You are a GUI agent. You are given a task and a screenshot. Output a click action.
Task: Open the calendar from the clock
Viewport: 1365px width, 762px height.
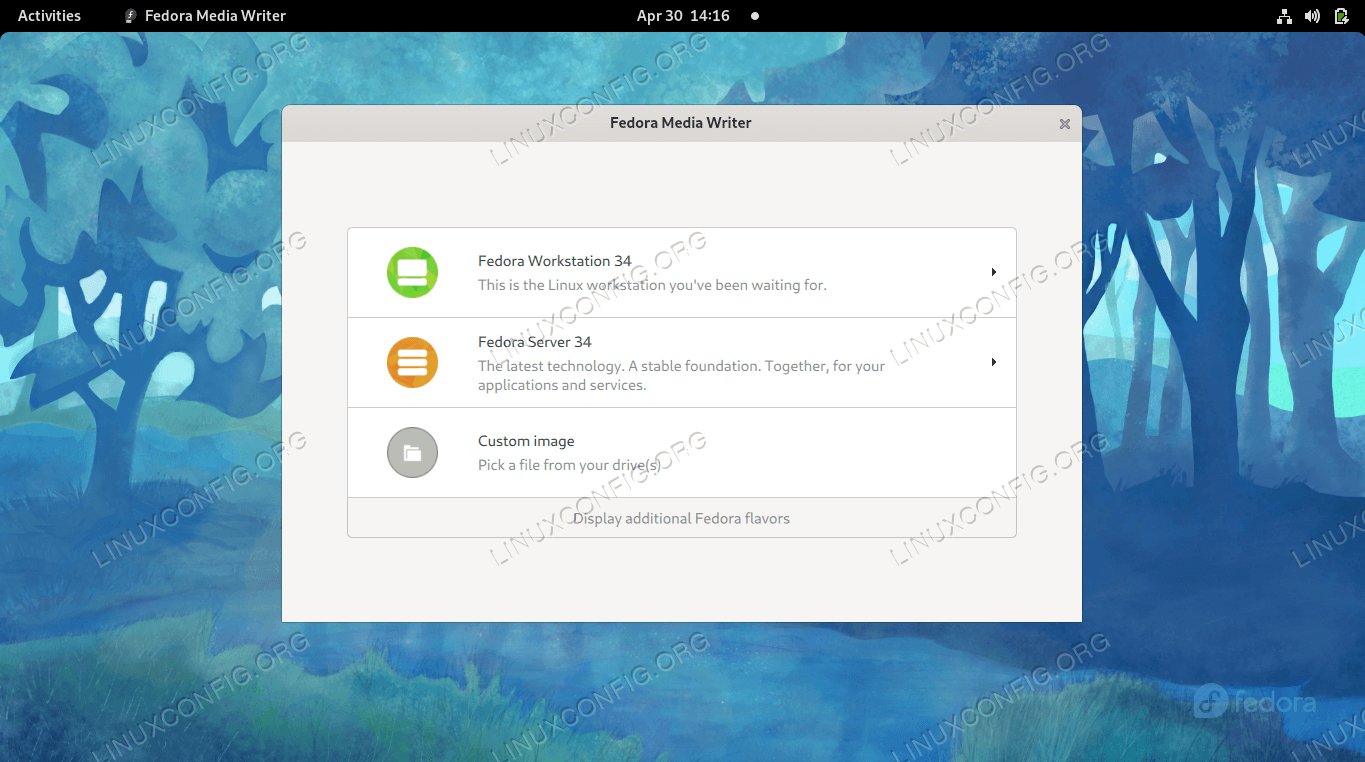click(683, 16)
